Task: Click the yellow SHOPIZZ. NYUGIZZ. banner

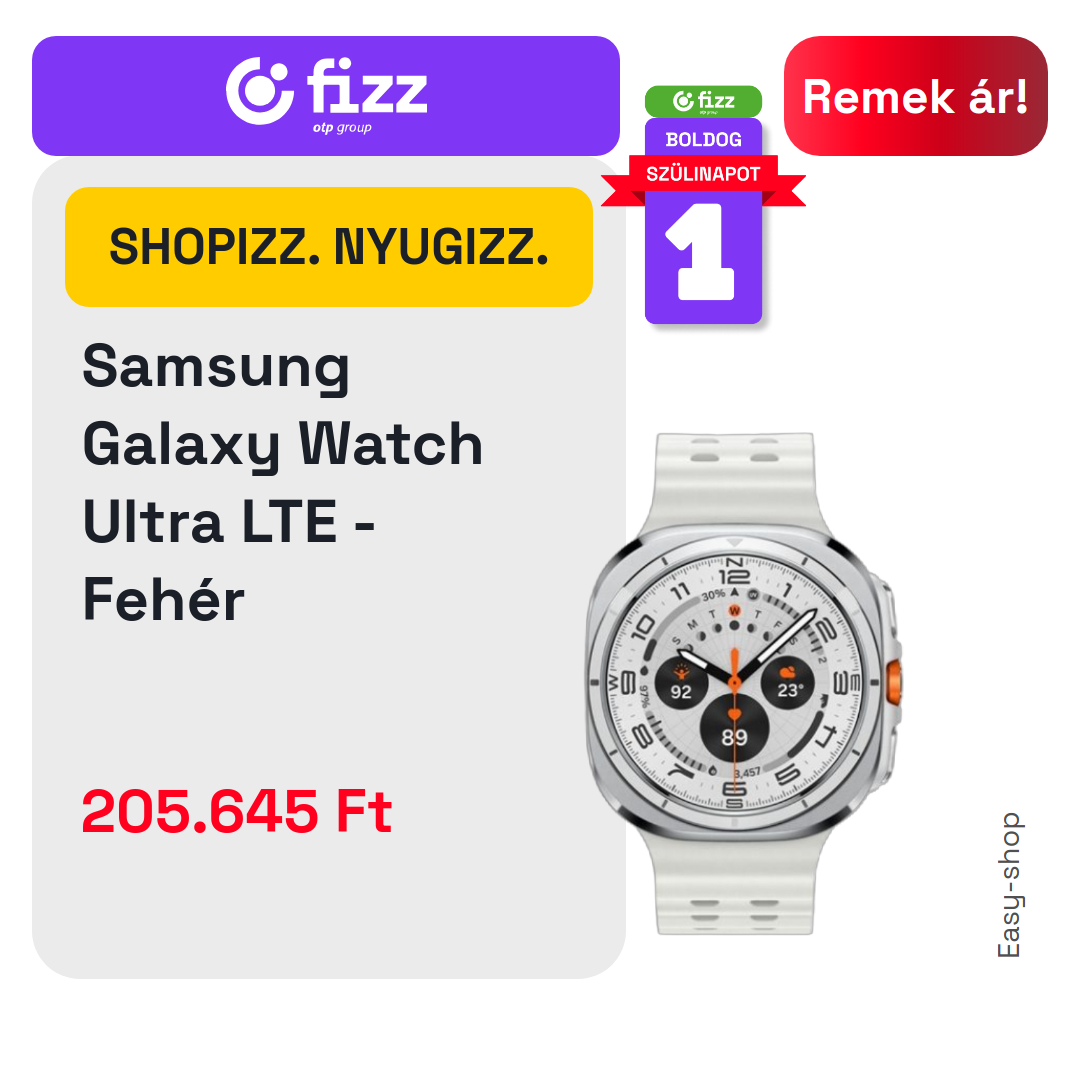Action: [x=329, y=247]
